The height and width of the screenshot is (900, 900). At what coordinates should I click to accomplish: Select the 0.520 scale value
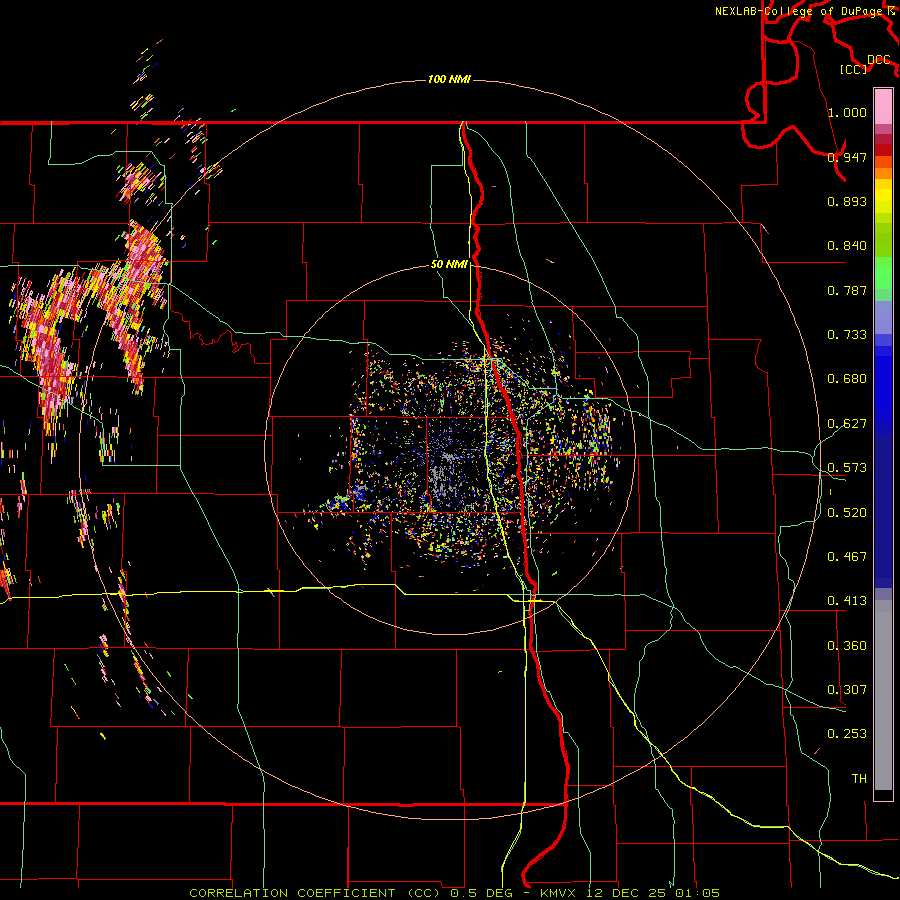(847, 513)
